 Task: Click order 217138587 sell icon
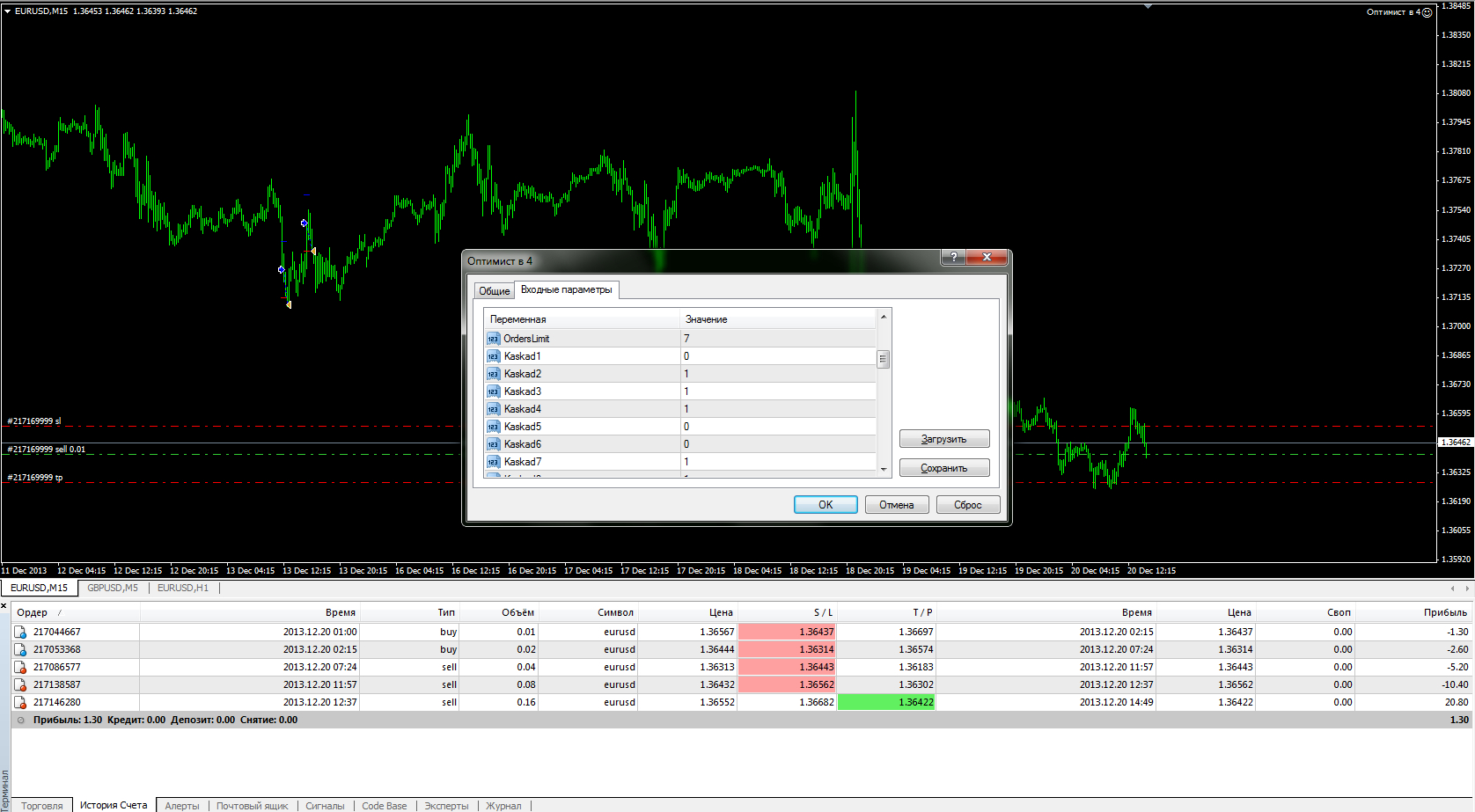pyautogui.click(x=20, y=684)
